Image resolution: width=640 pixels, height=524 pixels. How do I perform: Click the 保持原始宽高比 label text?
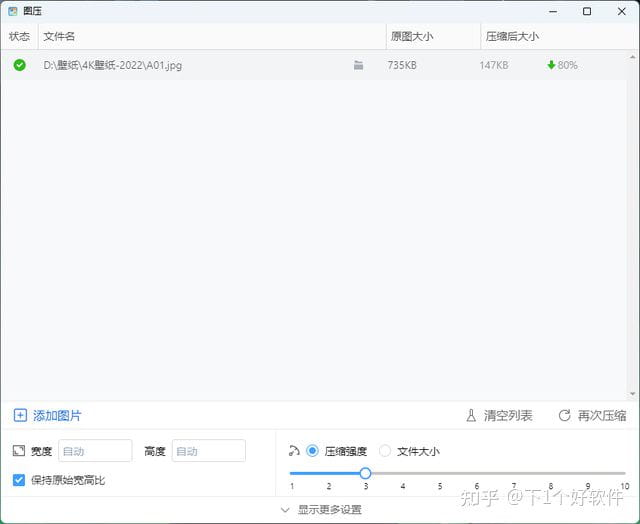point(68,480)
